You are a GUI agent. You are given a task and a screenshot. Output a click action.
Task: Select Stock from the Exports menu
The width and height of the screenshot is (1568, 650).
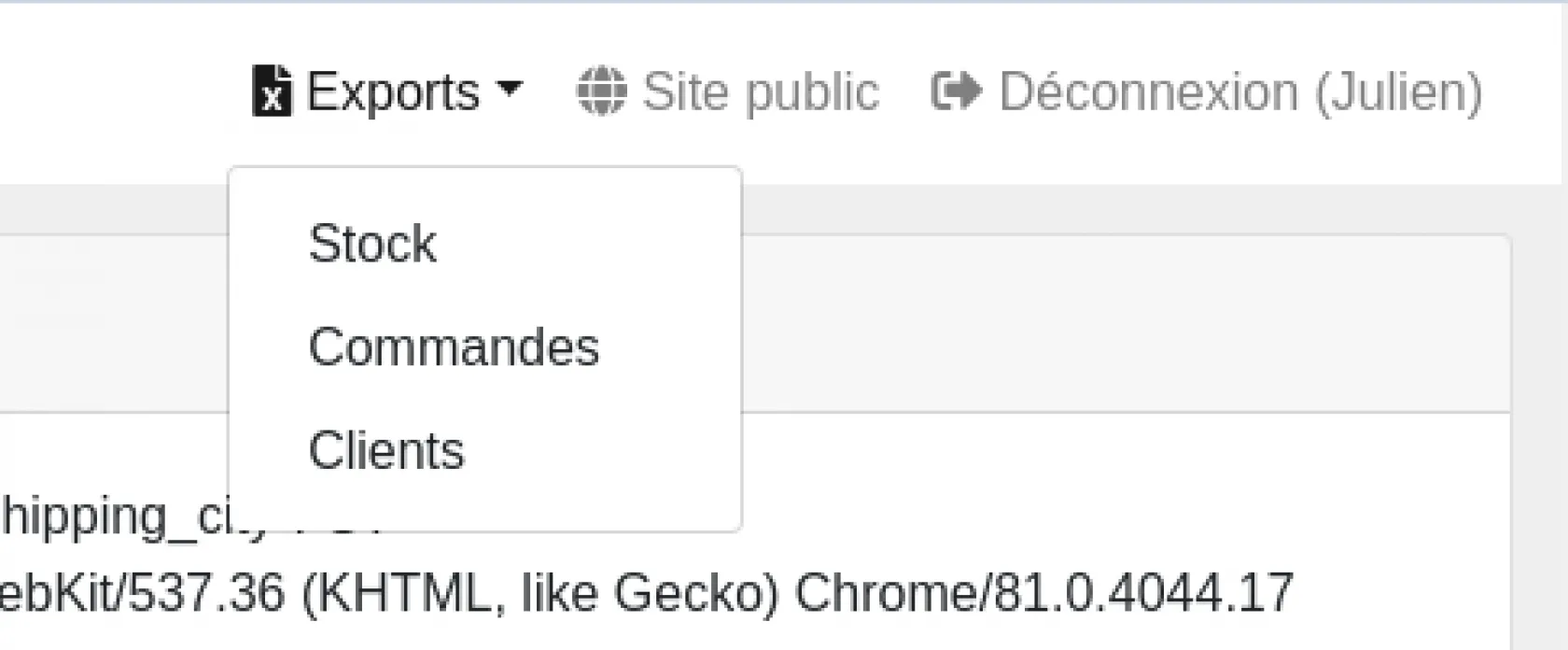point(372,244)
